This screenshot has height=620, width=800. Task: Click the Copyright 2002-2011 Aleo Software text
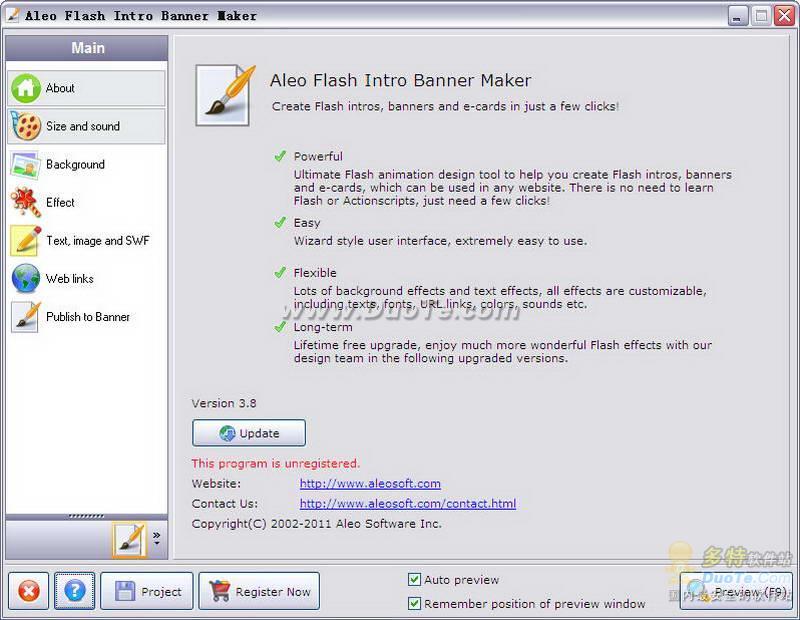[x=316, y=524]
